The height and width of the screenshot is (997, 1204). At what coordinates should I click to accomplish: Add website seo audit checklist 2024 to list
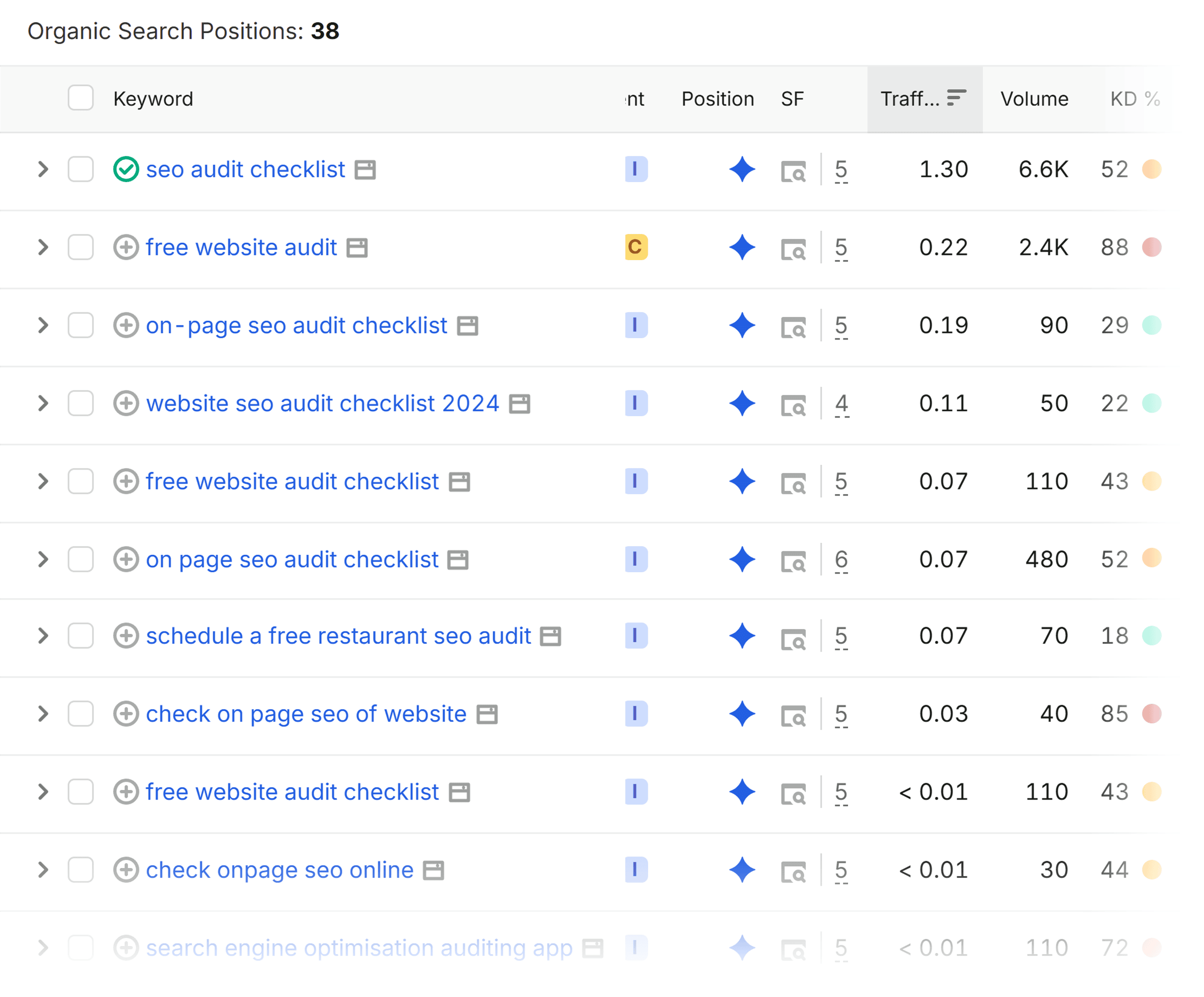pyautogui.click(x=126, y=404)
